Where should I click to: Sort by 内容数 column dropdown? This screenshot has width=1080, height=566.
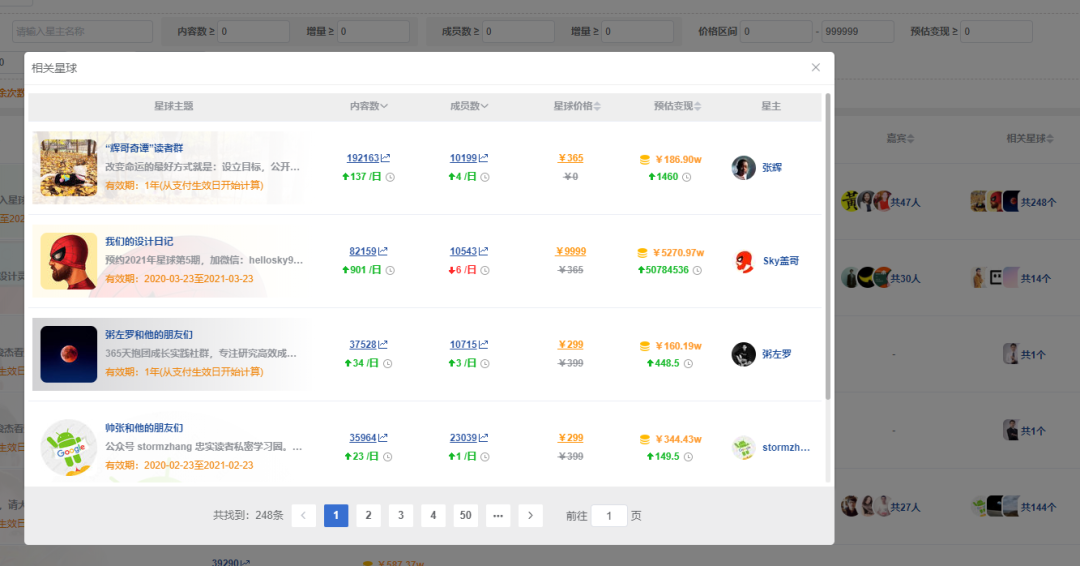[x=369, y=106]
